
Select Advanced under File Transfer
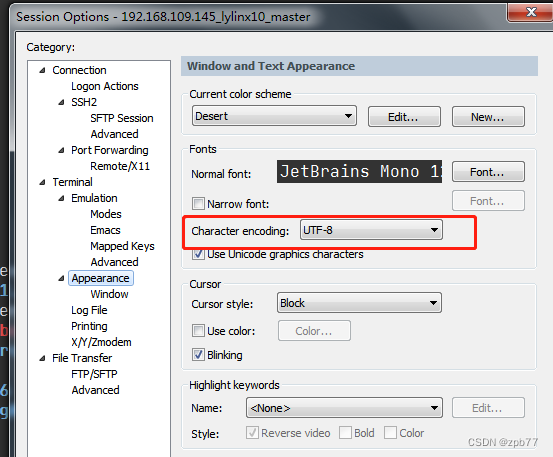(95, 390)
